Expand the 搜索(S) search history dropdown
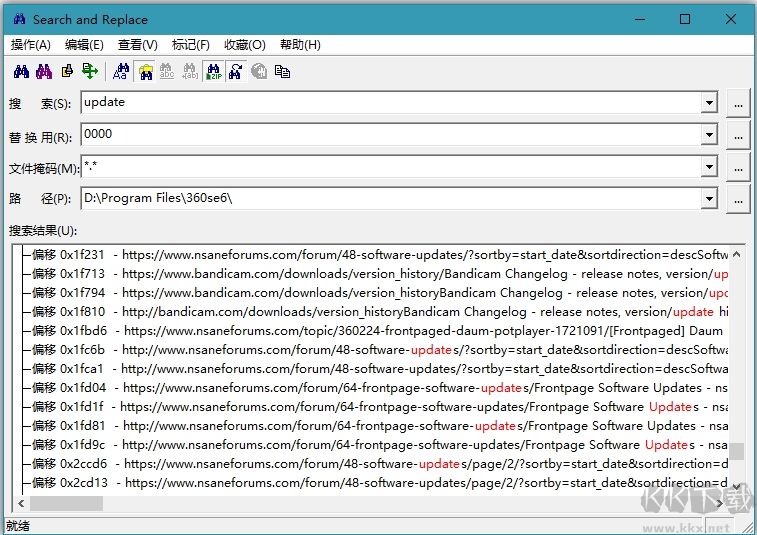Image resolution: width=757 pixels, height=535 pixels. pyautogui.click(x=709, y=102)
